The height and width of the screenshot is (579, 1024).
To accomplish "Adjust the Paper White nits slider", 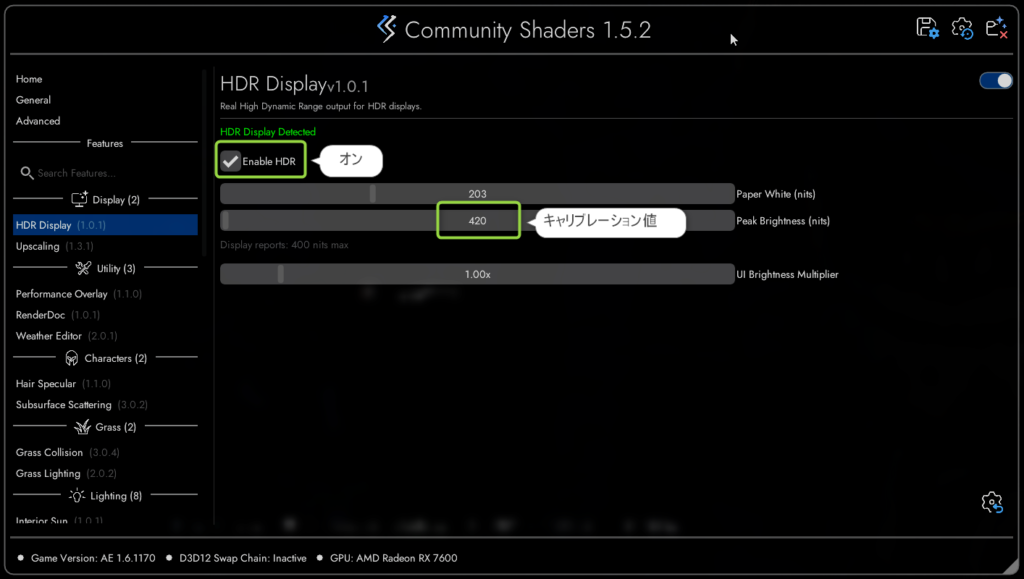I will [477, 194].
